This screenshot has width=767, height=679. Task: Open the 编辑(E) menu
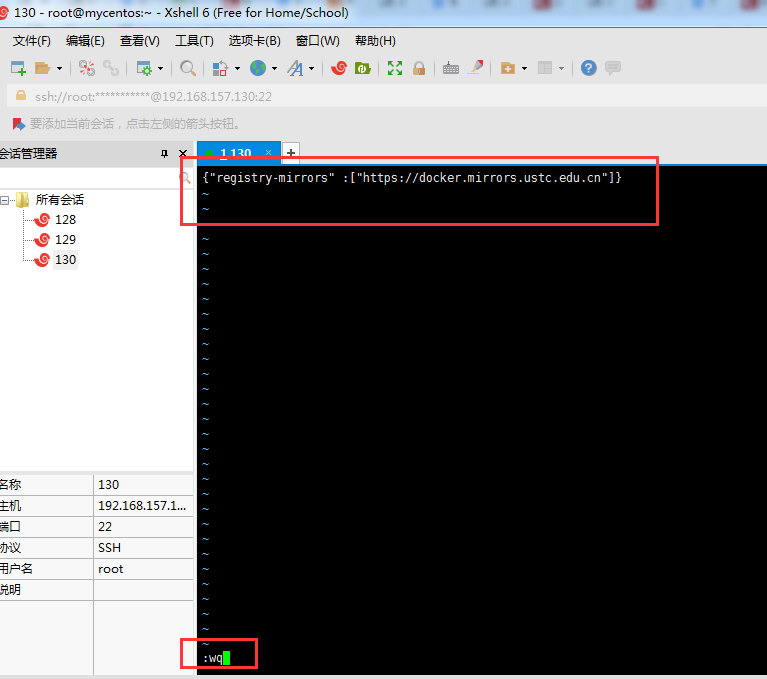[85, 41]
